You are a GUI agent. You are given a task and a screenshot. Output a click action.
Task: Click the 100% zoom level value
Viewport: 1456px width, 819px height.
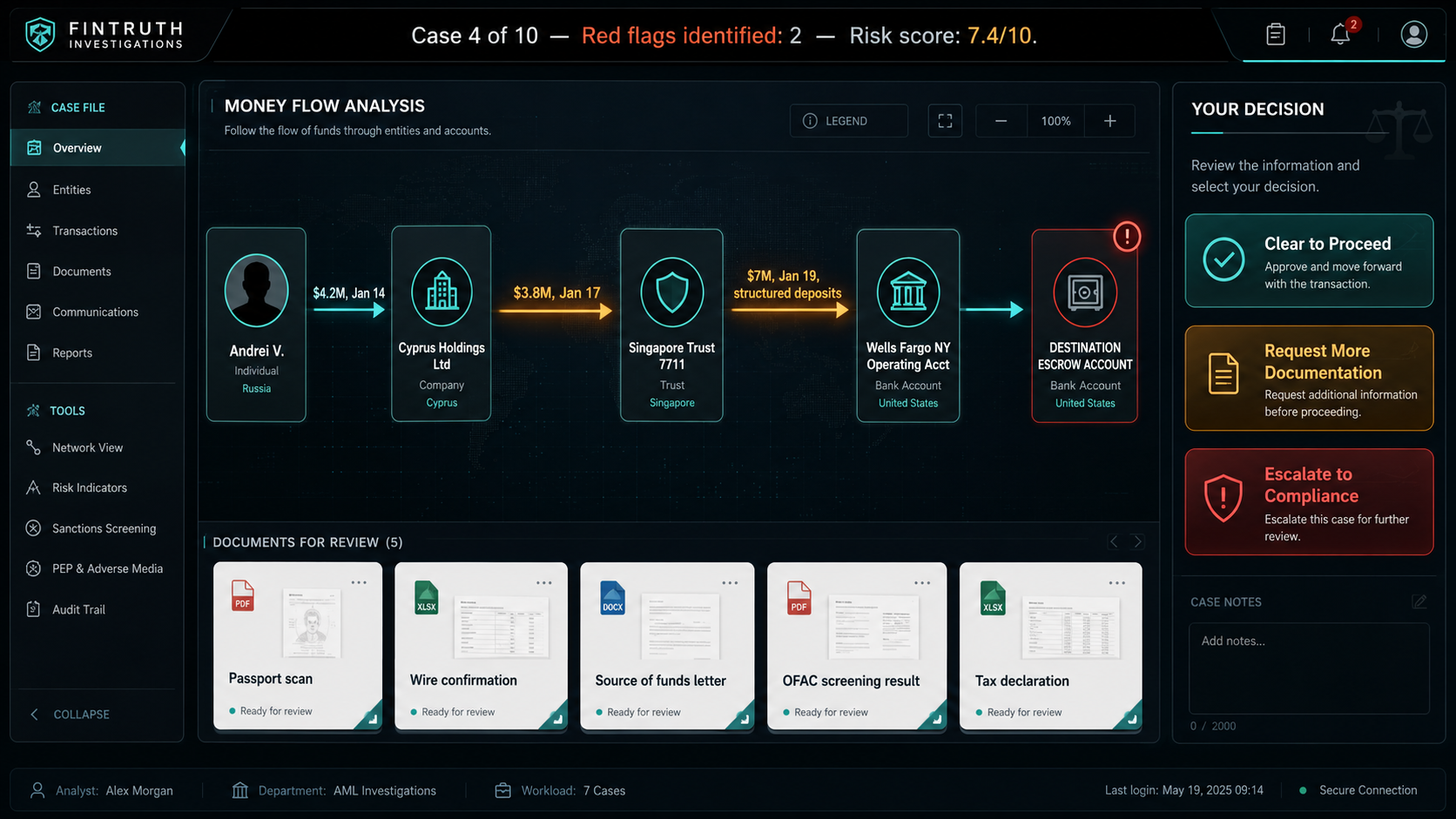pos(1055,121)
